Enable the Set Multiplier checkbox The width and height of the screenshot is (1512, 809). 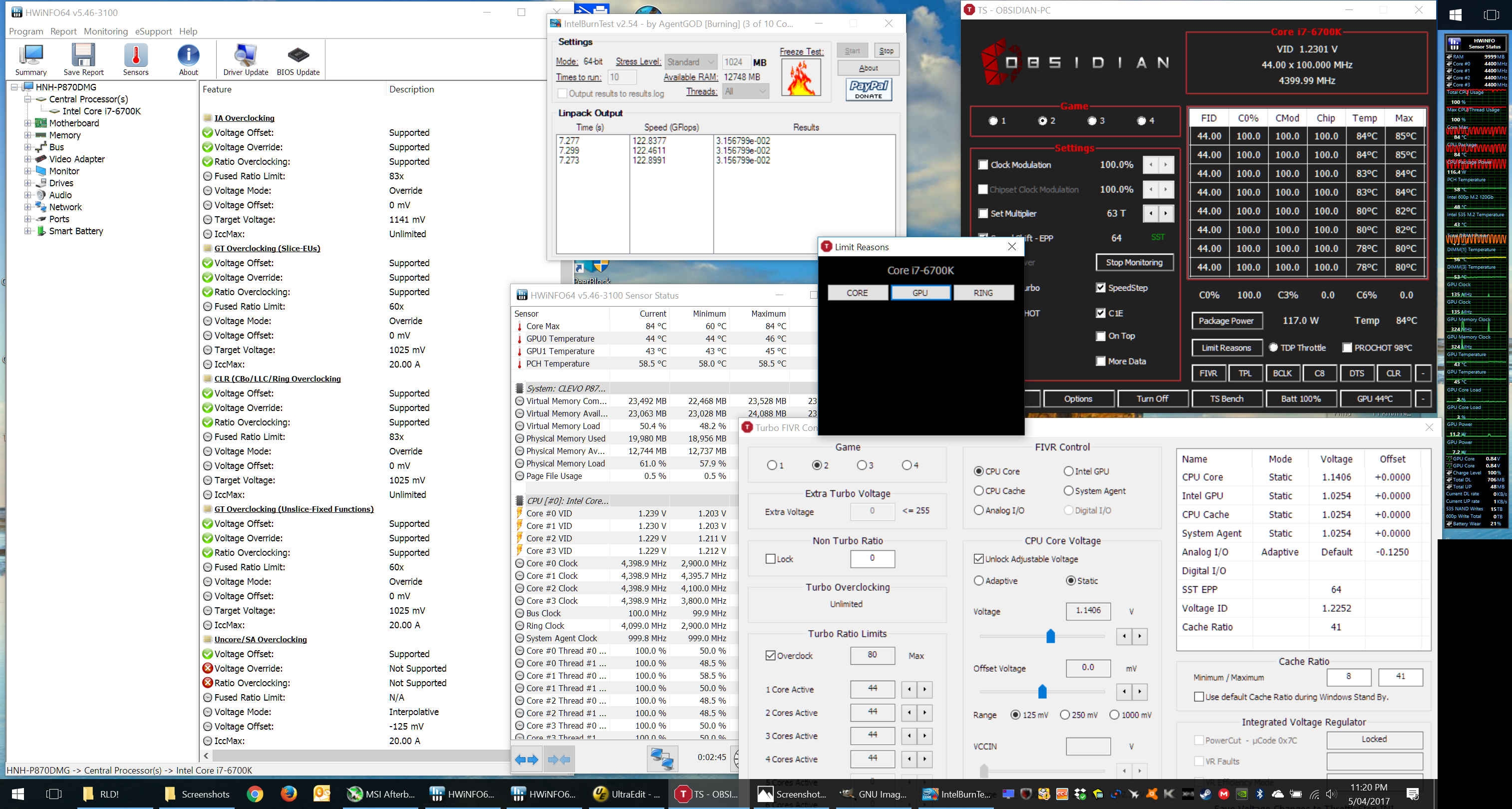[983, 214]
